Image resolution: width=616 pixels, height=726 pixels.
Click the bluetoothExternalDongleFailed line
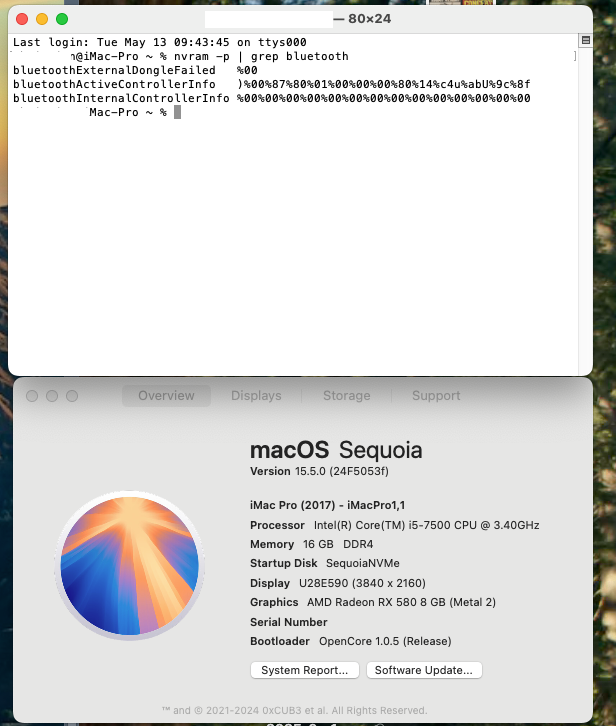(135, 70)
